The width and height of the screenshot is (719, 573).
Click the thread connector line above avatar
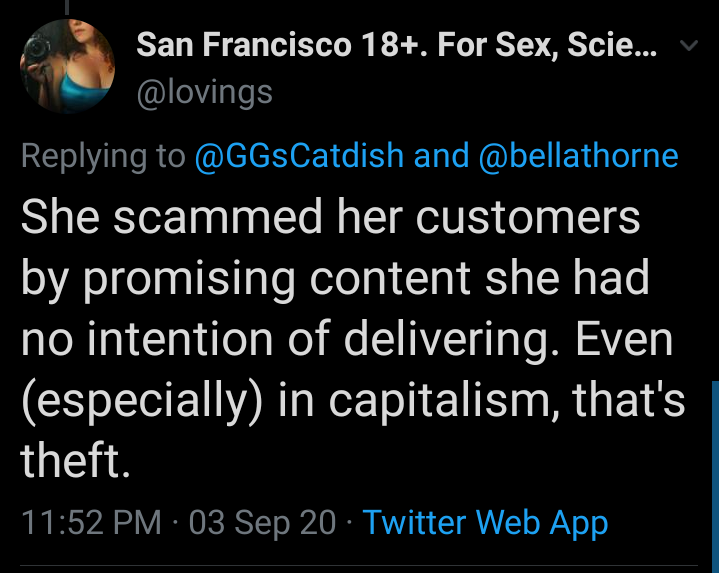pos(67,6)
